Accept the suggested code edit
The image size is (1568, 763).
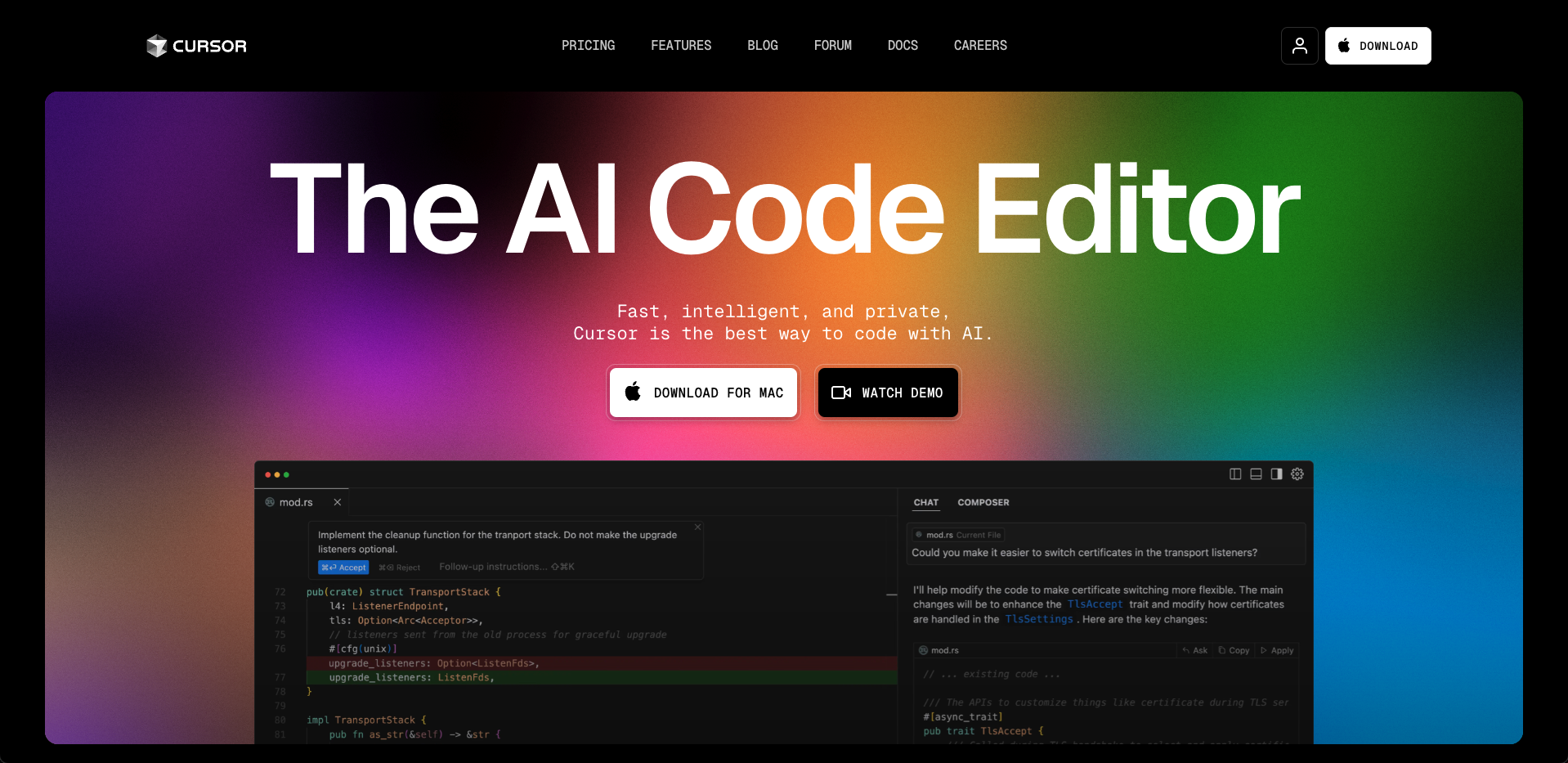[x=343, y=567]
